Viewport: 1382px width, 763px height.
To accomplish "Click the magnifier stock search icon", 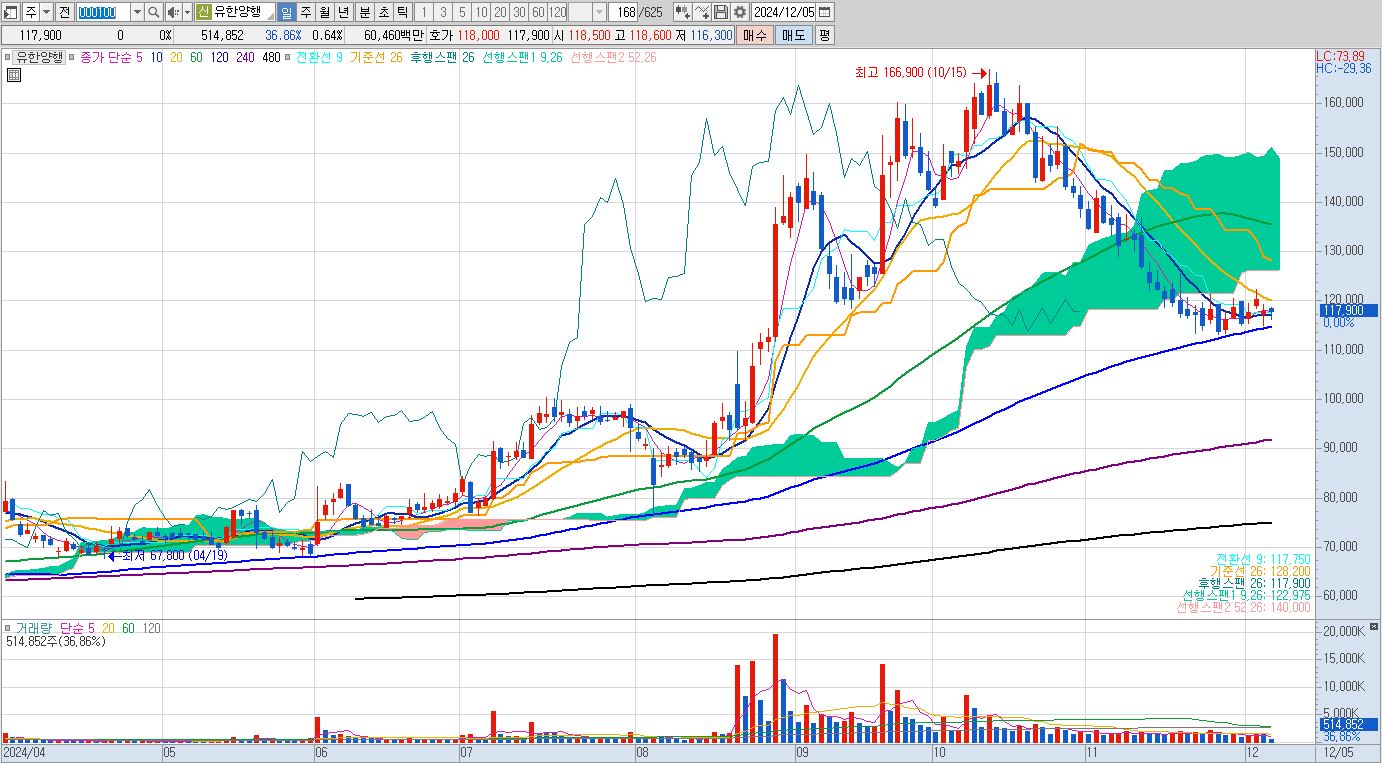I will 153,12.
